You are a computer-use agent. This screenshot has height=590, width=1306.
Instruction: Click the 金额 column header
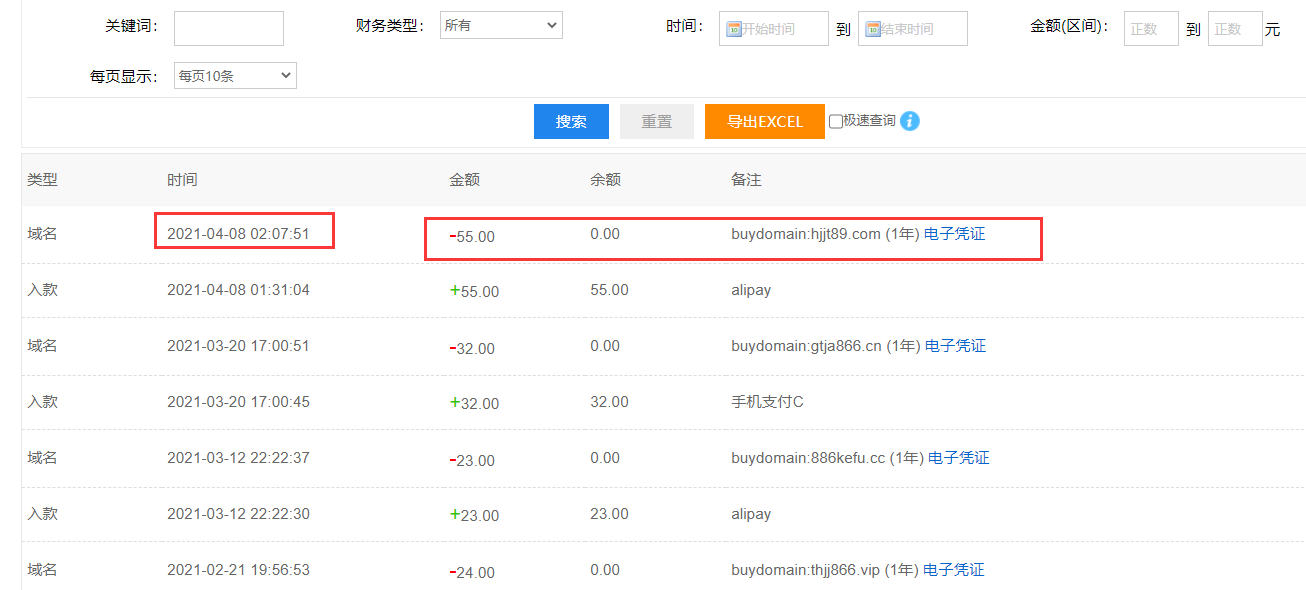(x=464, y=180)
